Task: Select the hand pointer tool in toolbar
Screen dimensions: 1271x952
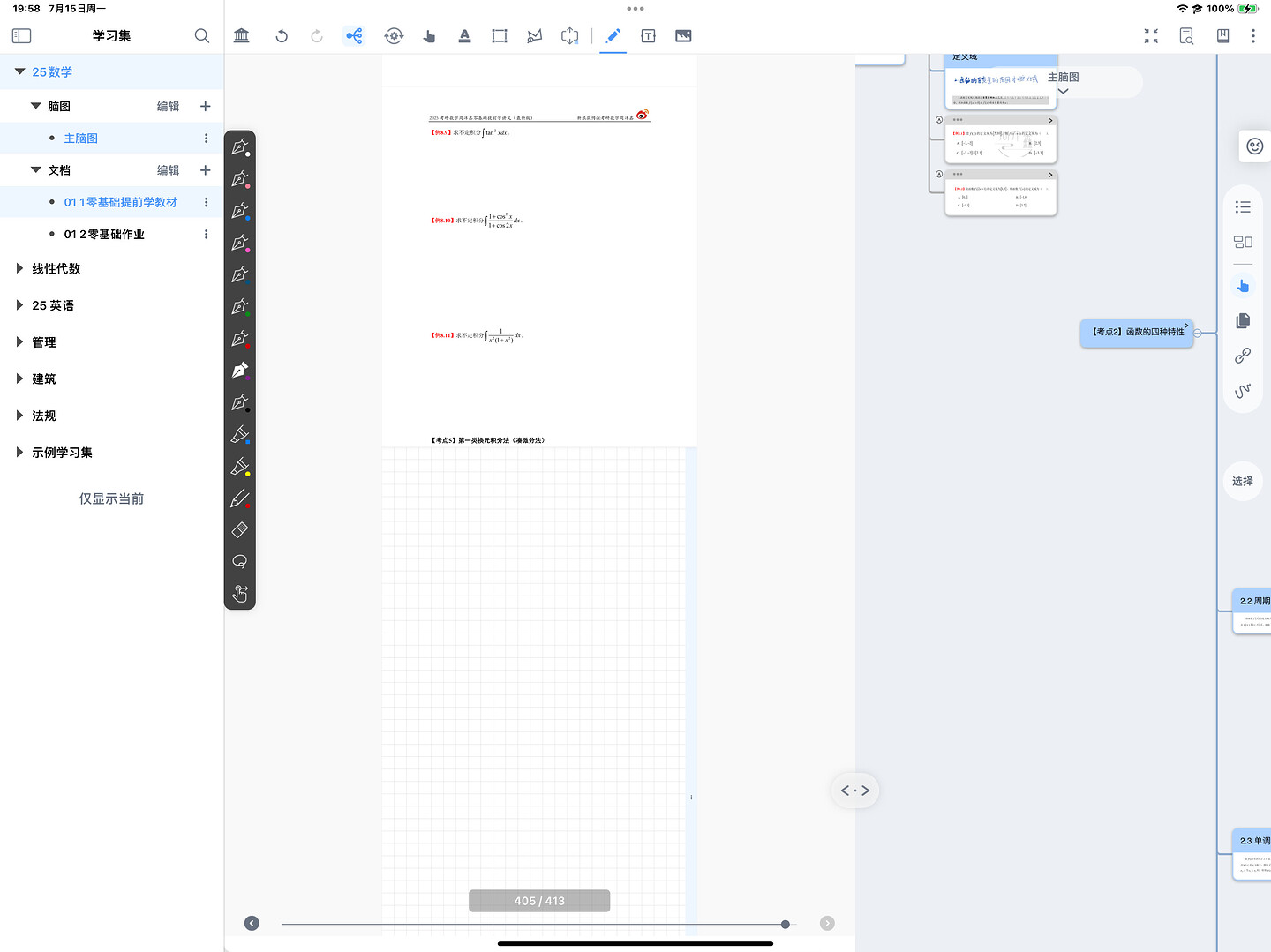Action: tap(429, 35)
